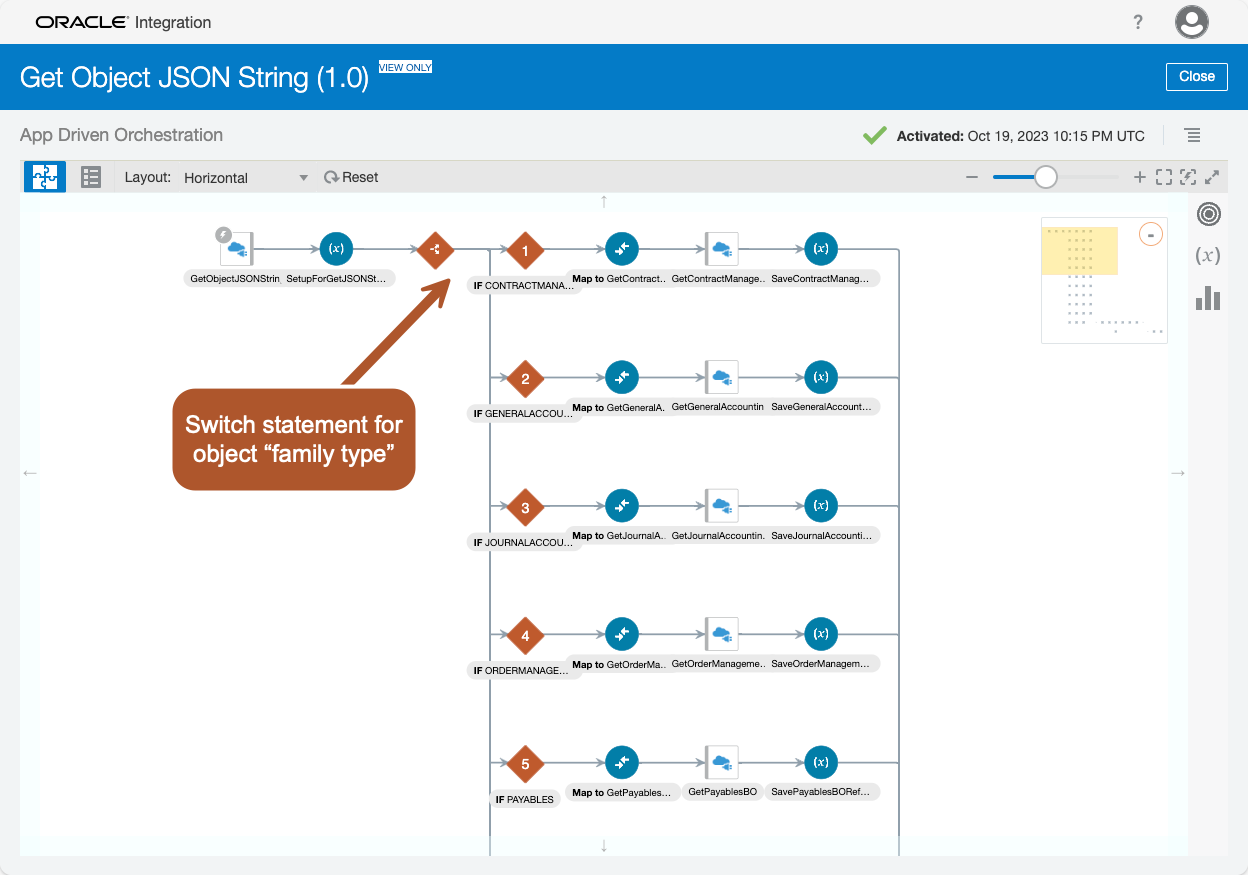Screen dimensions: 1248x875
Task: Select branch 5 diamond for PAYABLES
Action: [x=525, y=764]
